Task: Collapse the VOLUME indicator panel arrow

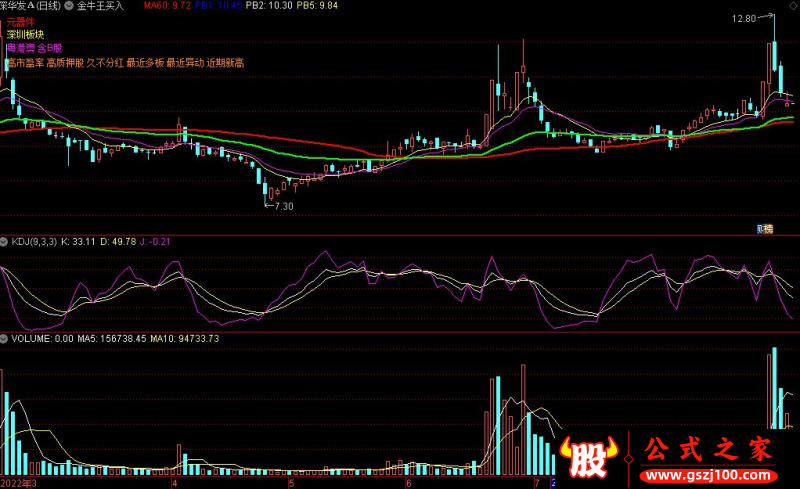Action: (x=4, y=338)
